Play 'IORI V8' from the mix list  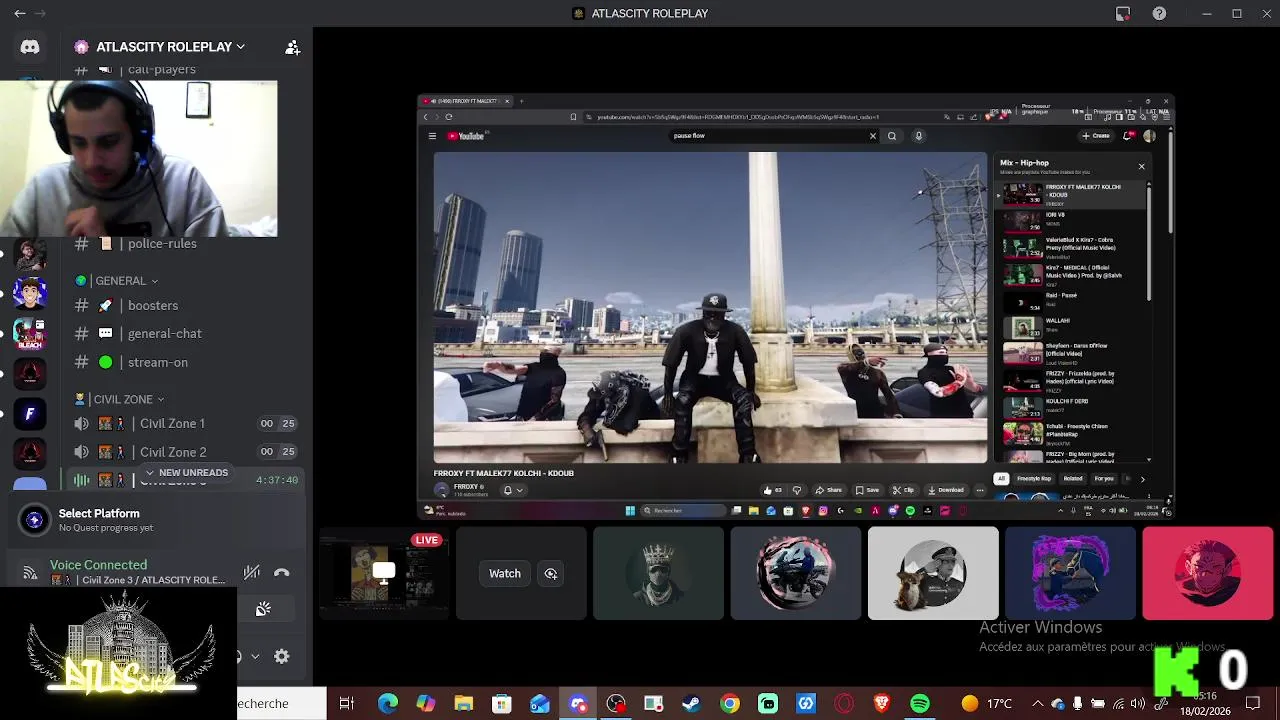click(1072, 220)
